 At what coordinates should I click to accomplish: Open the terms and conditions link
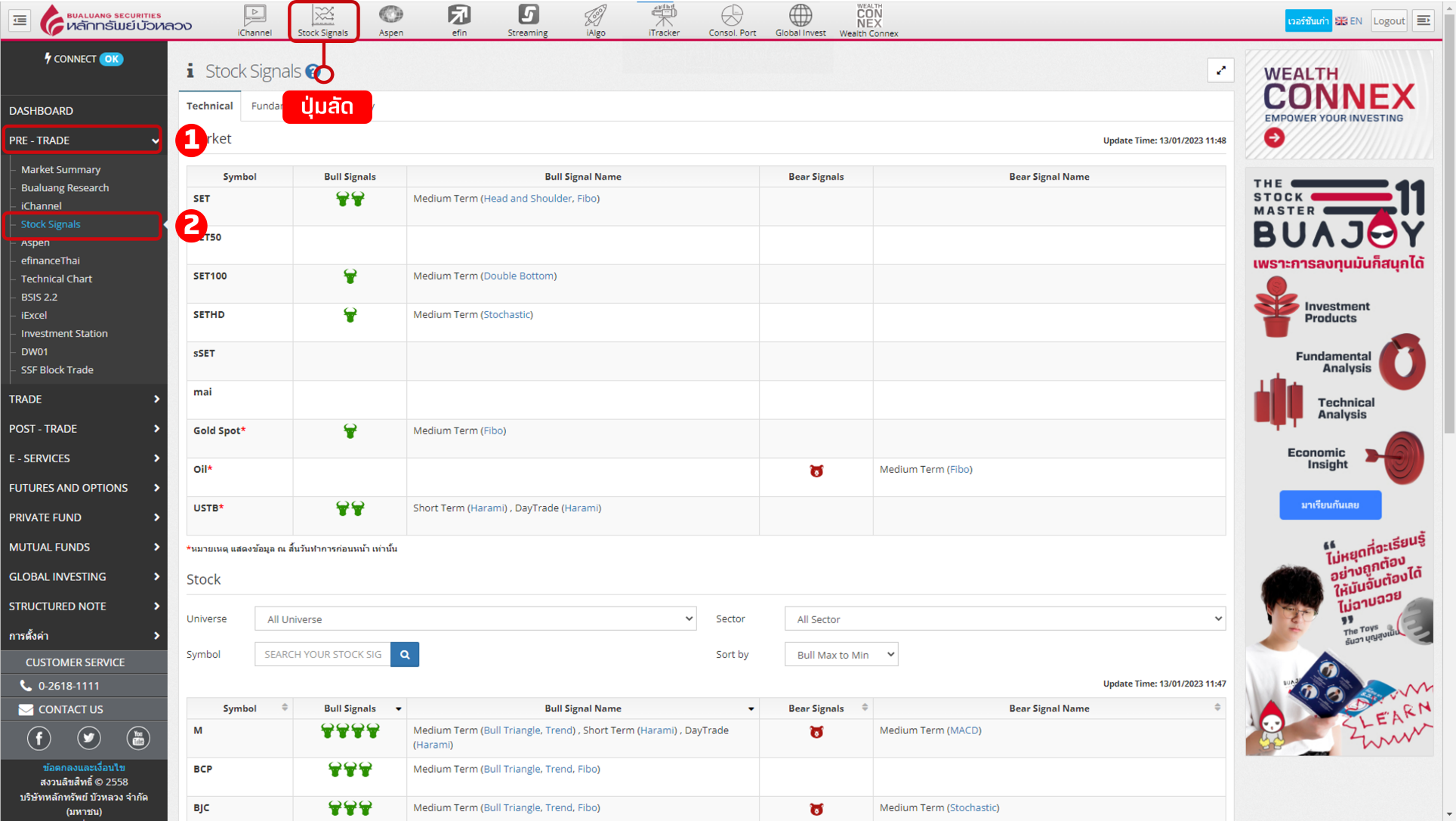click(84, 767)
